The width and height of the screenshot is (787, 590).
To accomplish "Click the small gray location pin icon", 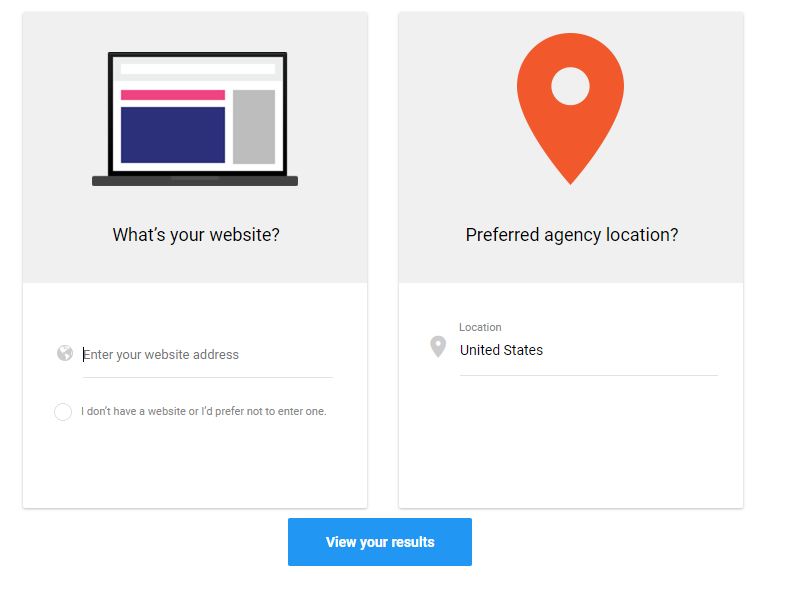I will point(438,347).
